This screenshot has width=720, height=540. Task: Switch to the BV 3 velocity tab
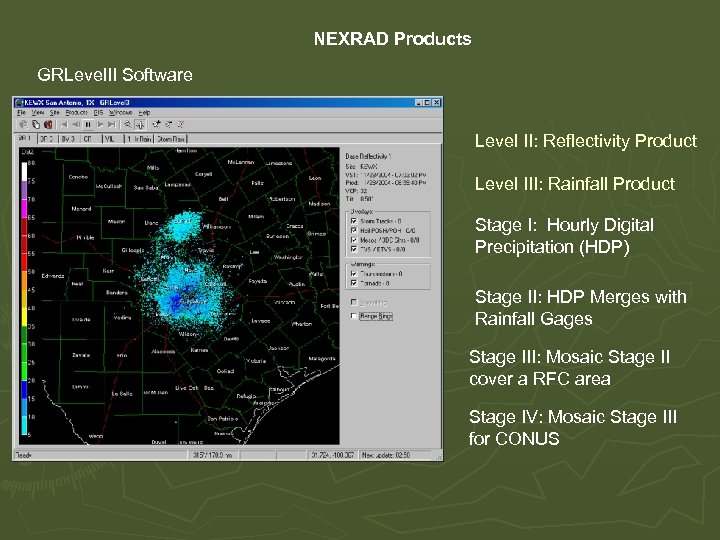click(x=69, y=139)
